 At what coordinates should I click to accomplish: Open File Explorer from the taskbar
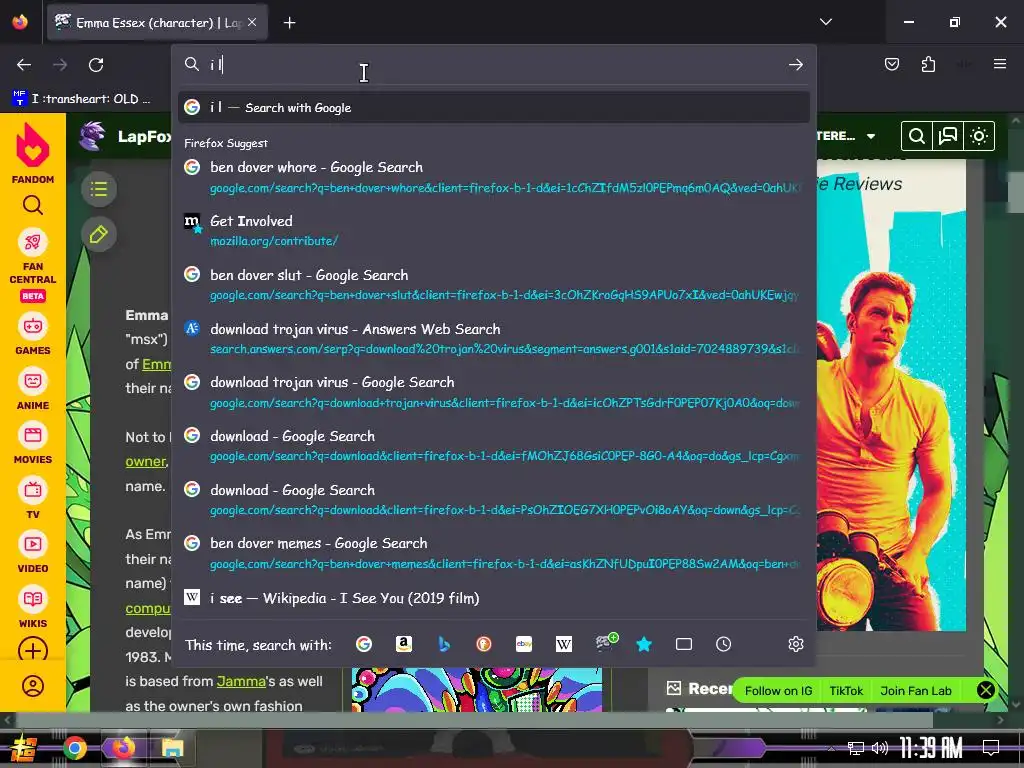172,748
